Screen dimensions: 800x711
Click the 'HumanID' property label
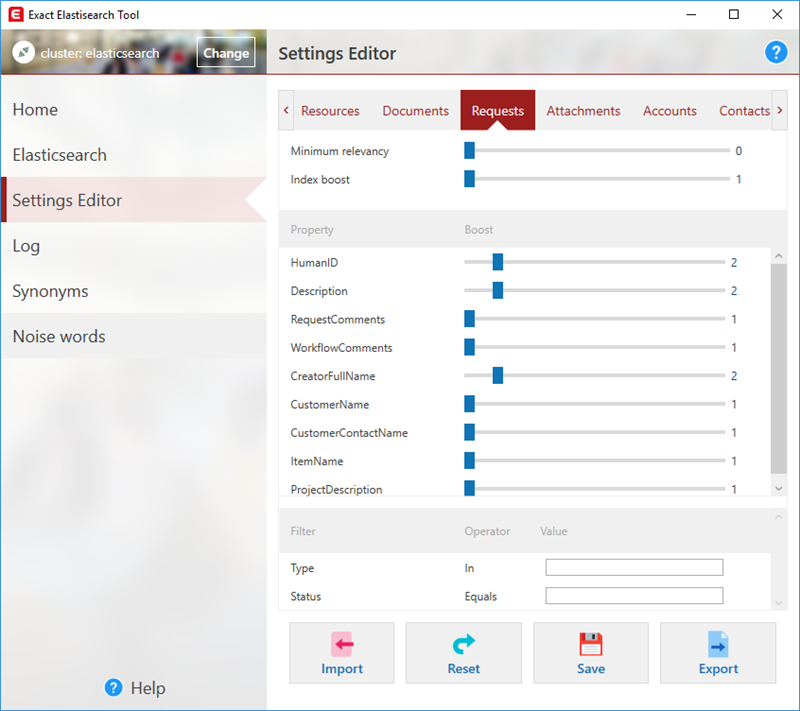314,263
